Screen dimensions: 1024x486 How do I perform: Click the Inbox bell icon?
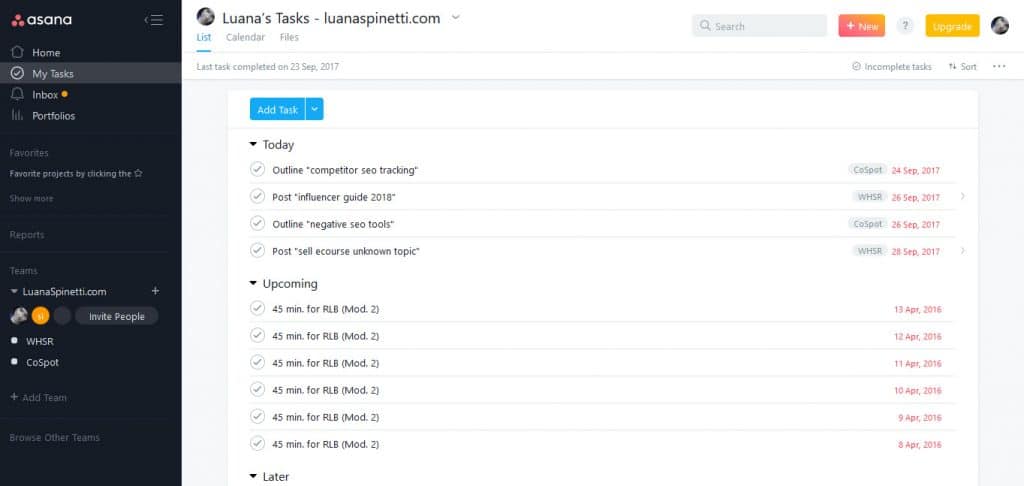click(x=17, y=94)
